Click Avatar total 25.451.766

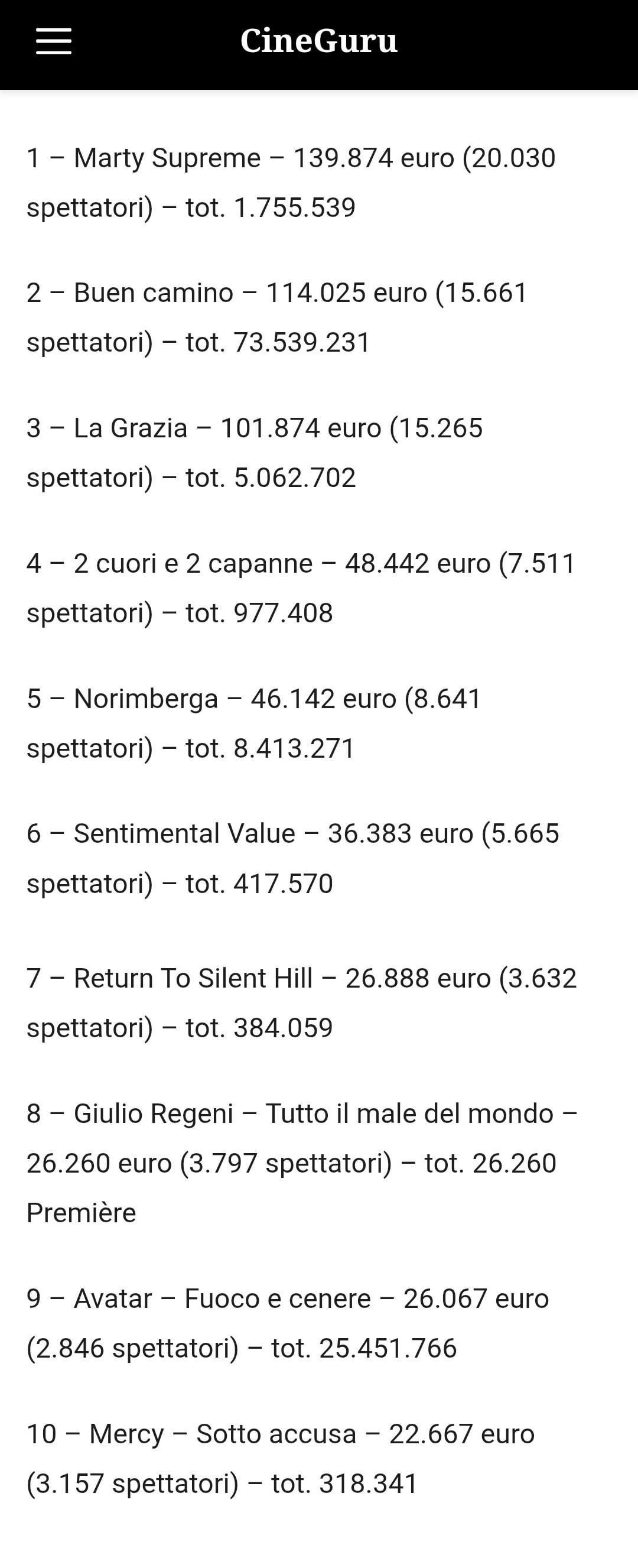click(x=388, y=1348)
